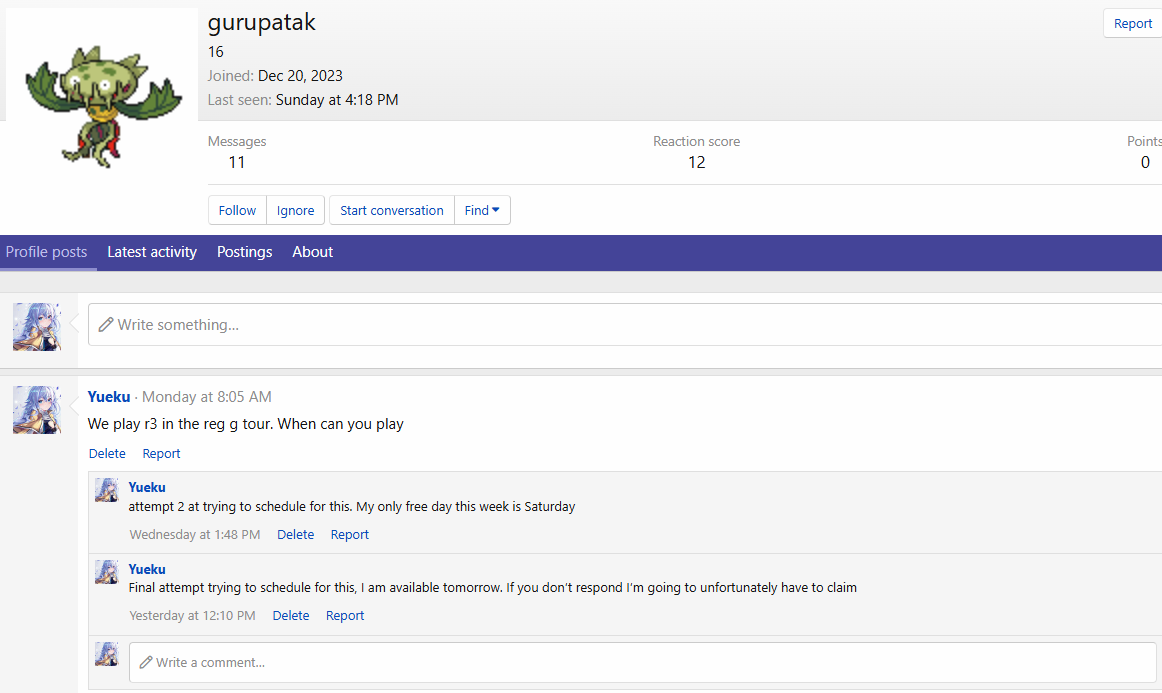This screenshot has height=693, width=1162.
Task: Select the About tab
Action: pos(312,252)
